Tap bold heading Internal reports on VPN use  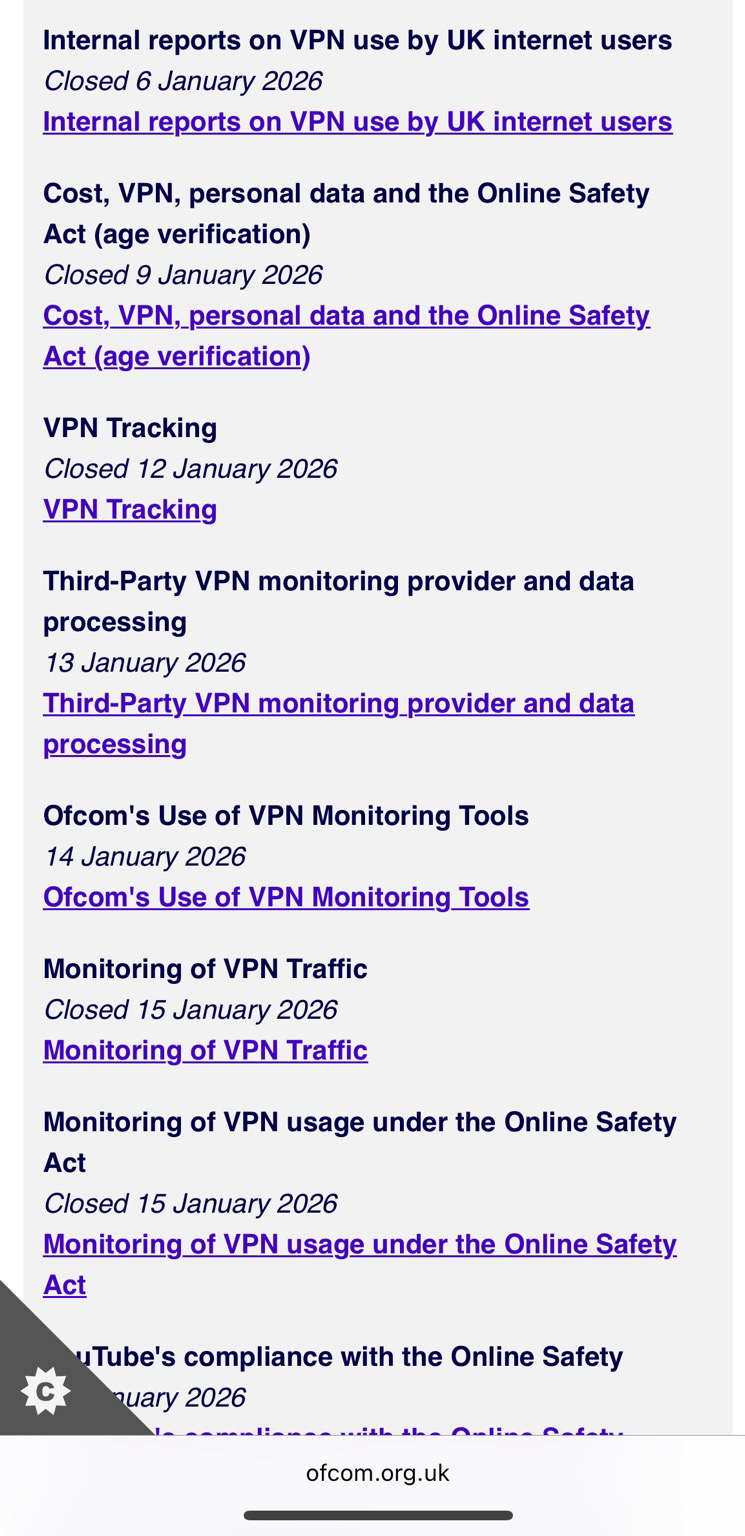(357, 41)
